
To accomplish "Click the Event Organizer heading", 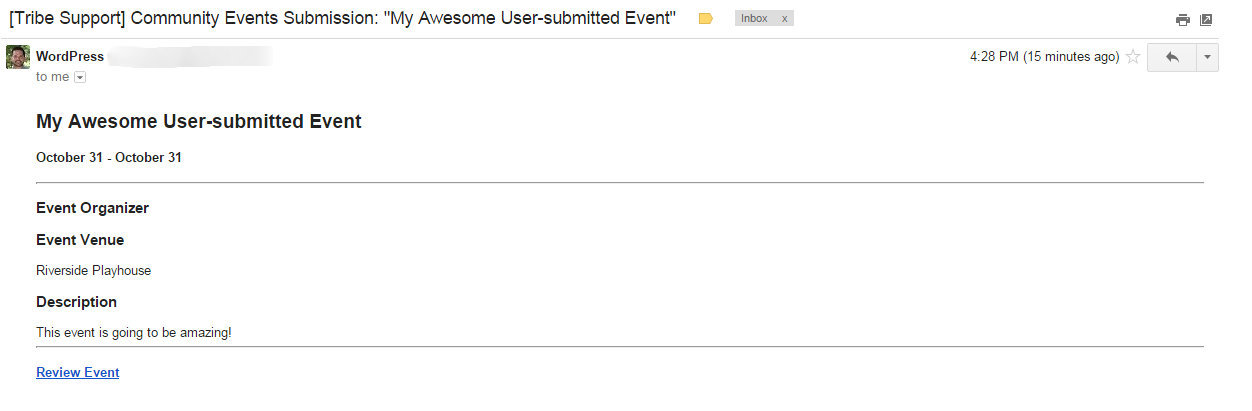I will pos(92,208).
